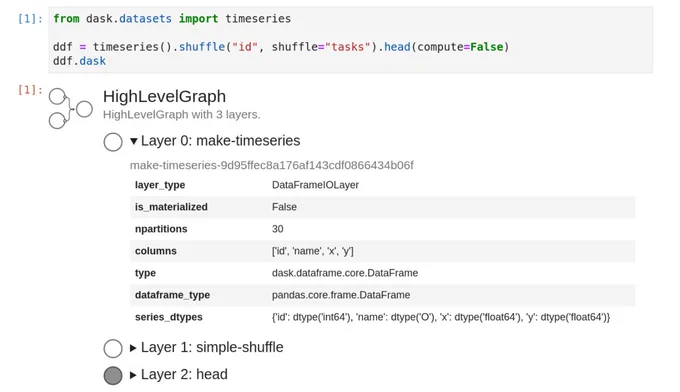Click the 'from dask.datasets import timeseries' line

coord(172,19)
